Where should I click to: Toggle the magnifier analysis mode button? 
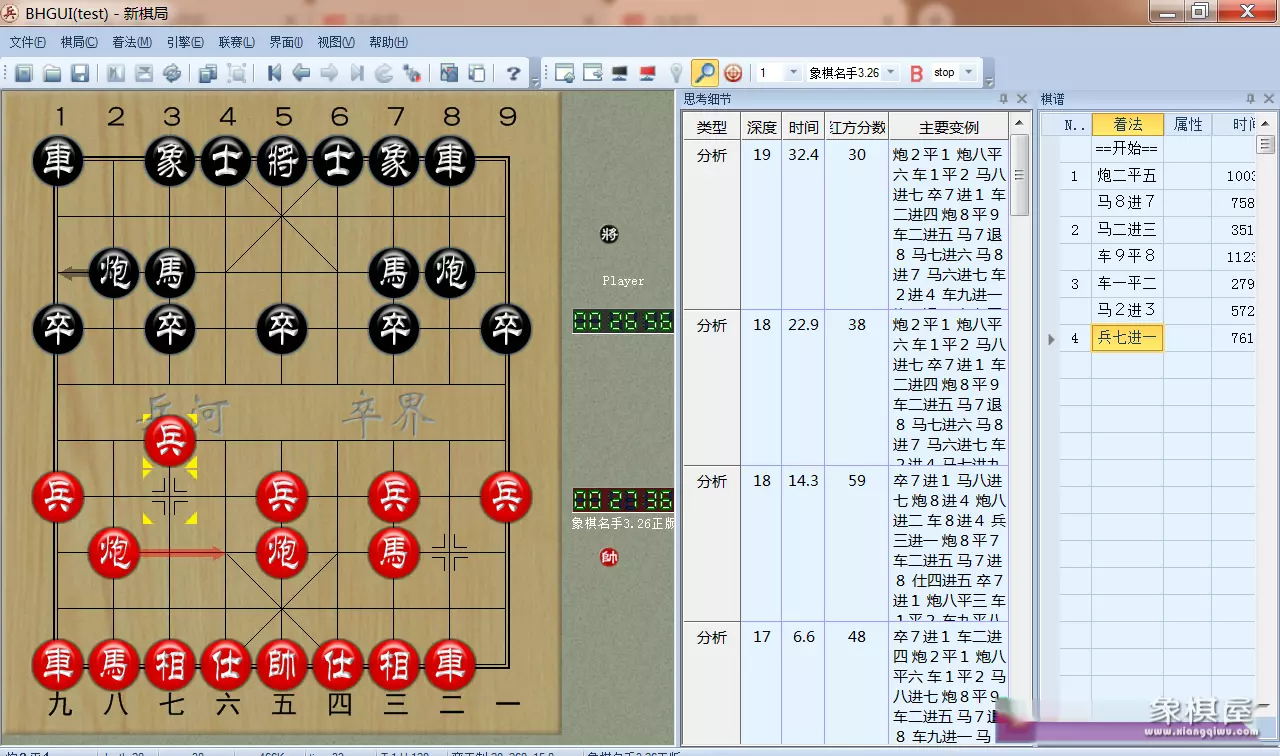point(705,73)
